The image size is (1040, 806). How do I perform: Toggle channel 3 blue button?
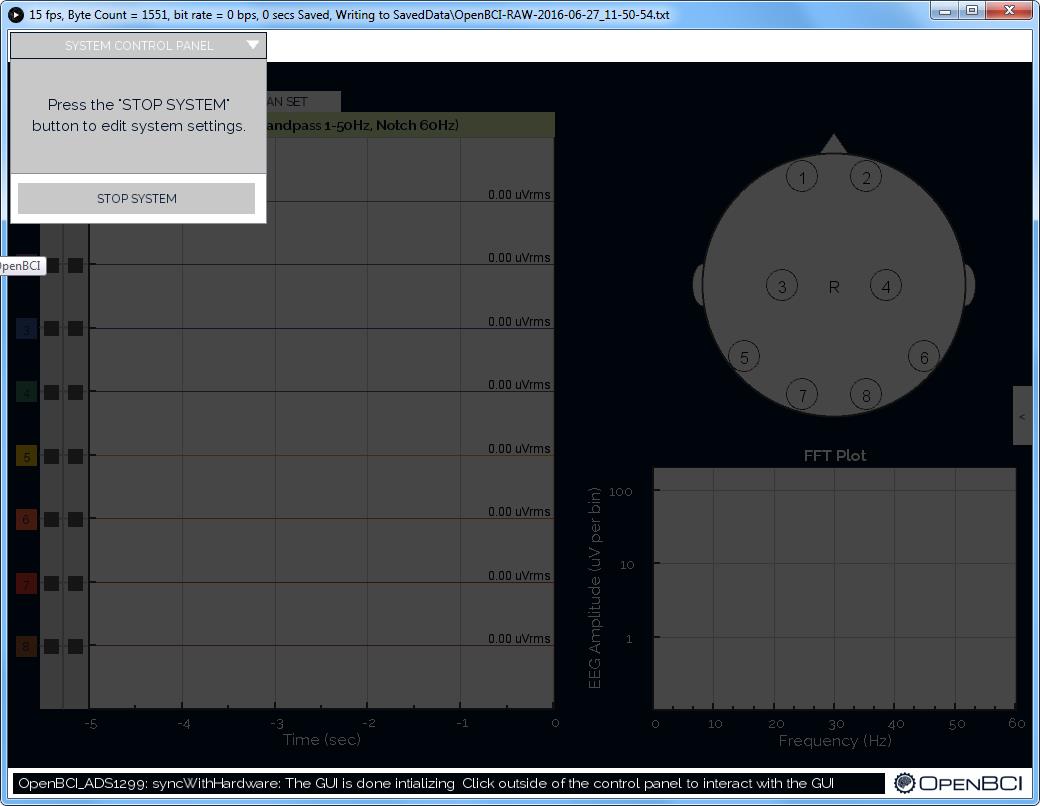27,329
